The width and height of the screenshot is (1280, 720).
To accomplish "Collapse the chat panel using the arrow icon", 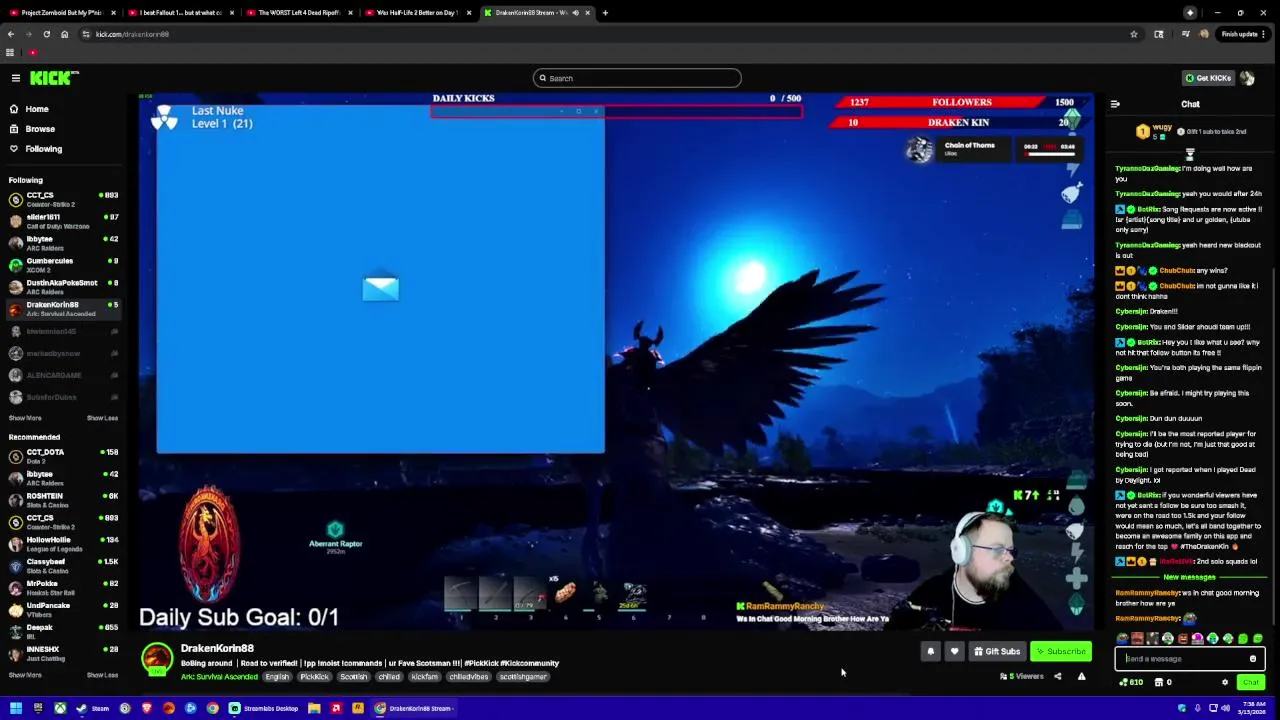I will point(1115,104).
